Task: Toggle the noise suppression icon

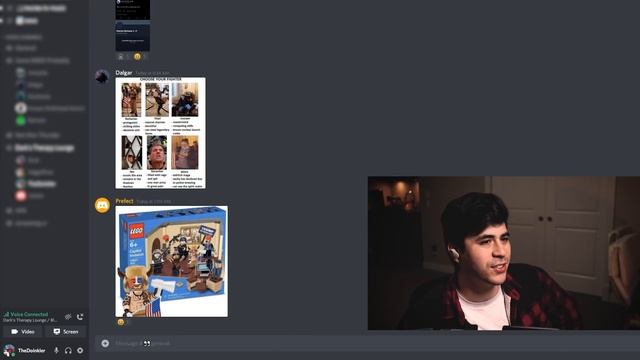Action: [68, 317]
